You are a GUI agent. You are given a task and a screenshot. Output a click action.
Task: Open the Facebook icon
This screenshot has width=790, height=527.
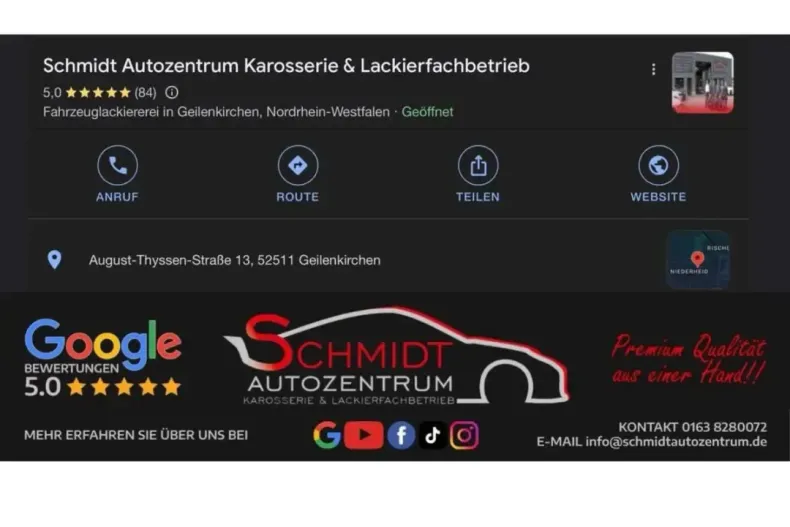pos(401,435)
